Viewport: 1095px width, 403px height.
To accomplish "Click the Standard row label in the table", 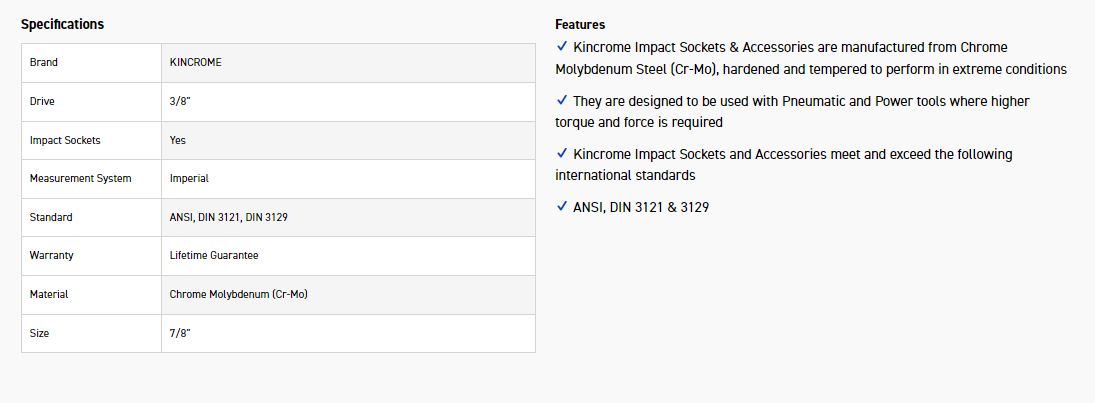I will coord(51,217).
